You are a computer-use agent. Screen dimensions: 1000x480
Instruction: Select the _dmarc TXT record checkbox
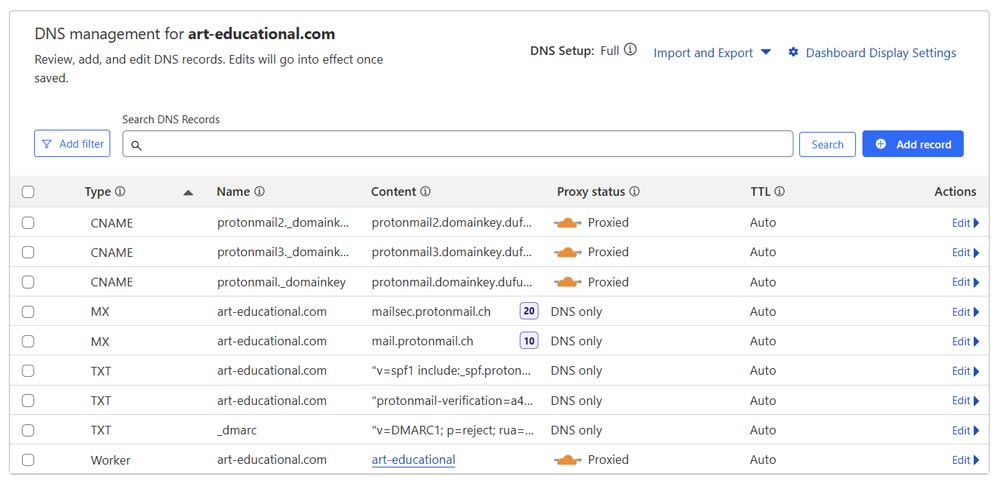pos(28,431)
